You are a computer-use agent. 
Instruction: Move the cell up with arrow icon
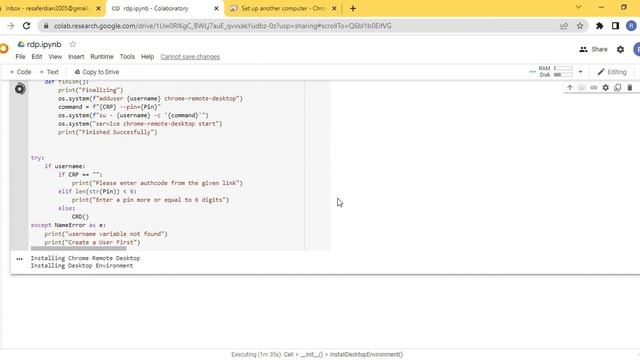(570, 87)
